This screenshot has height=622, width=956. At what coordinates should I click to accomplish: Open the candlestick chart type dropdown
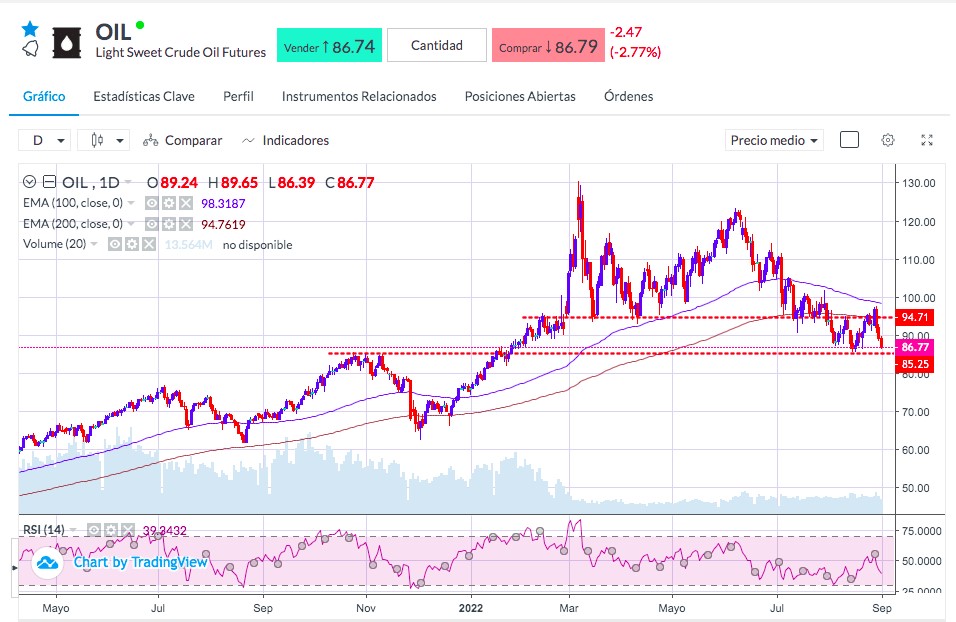104,140
